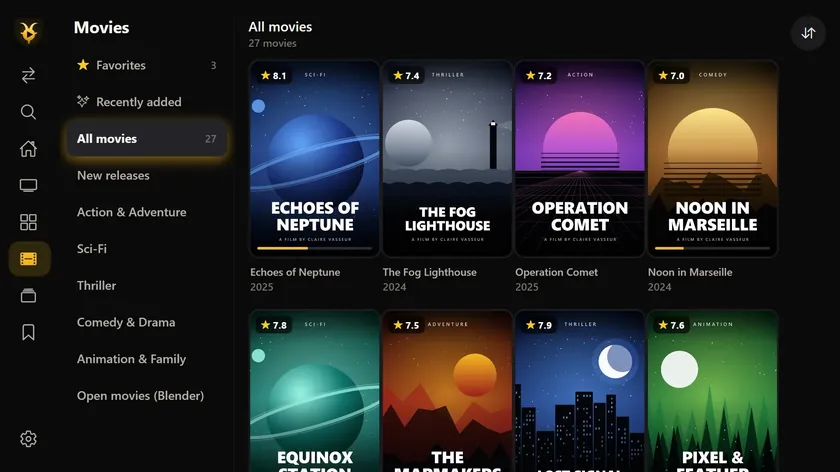Go to the Home icon
This screenshot has height=472, width=840.
[28, 148]
